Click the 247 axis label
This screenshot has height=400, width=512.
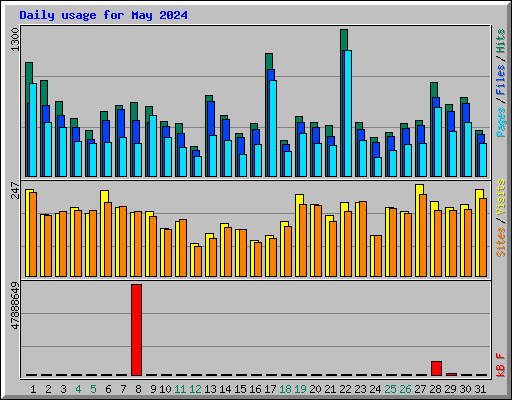click(15, 190)
